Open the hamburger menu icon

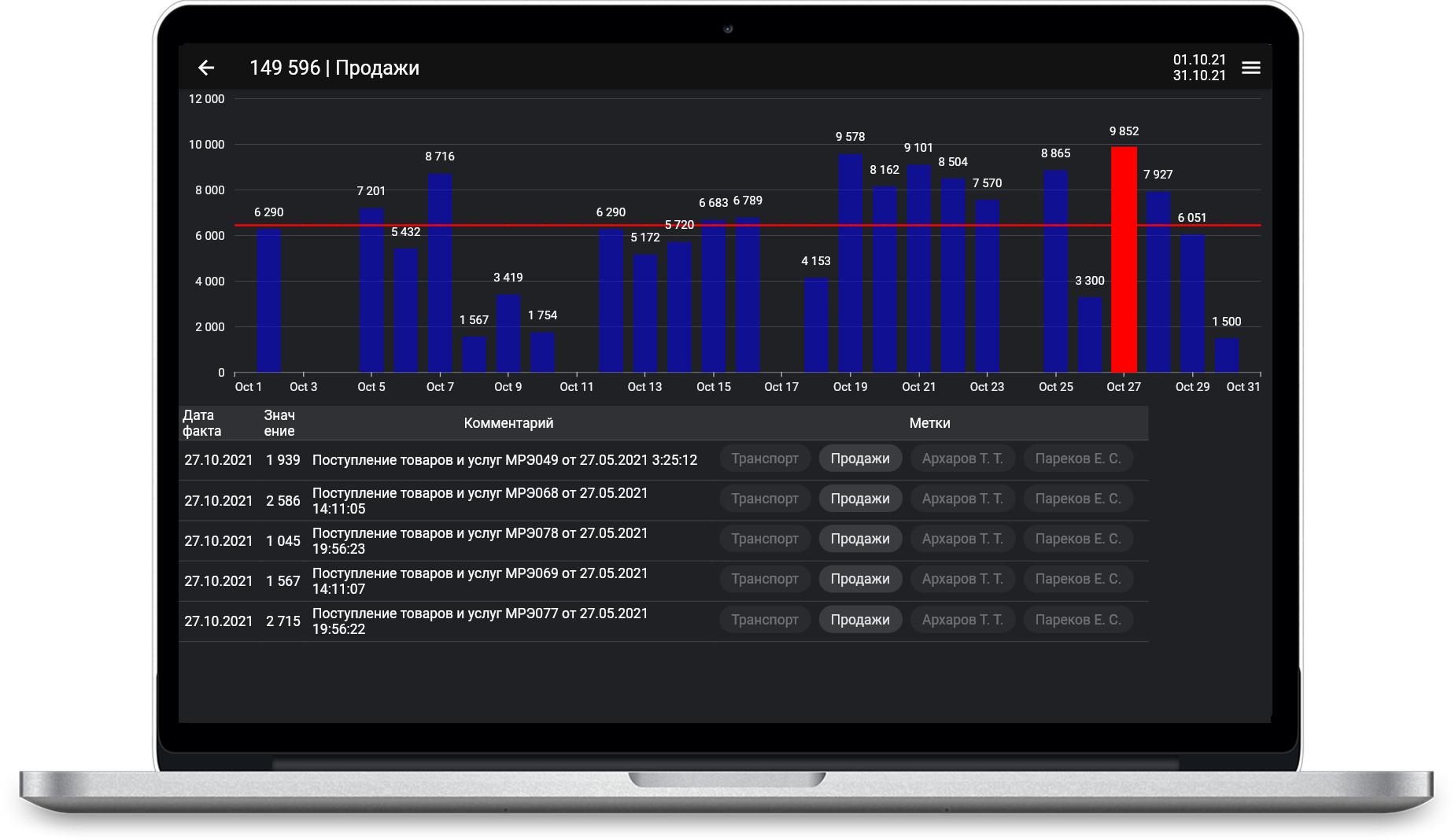click(x=1250, y=68)
